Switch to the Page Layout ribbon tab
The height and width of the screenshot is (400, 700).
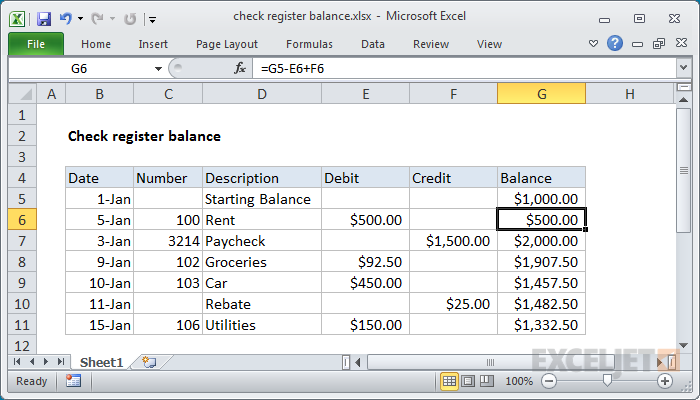point(227,44)
